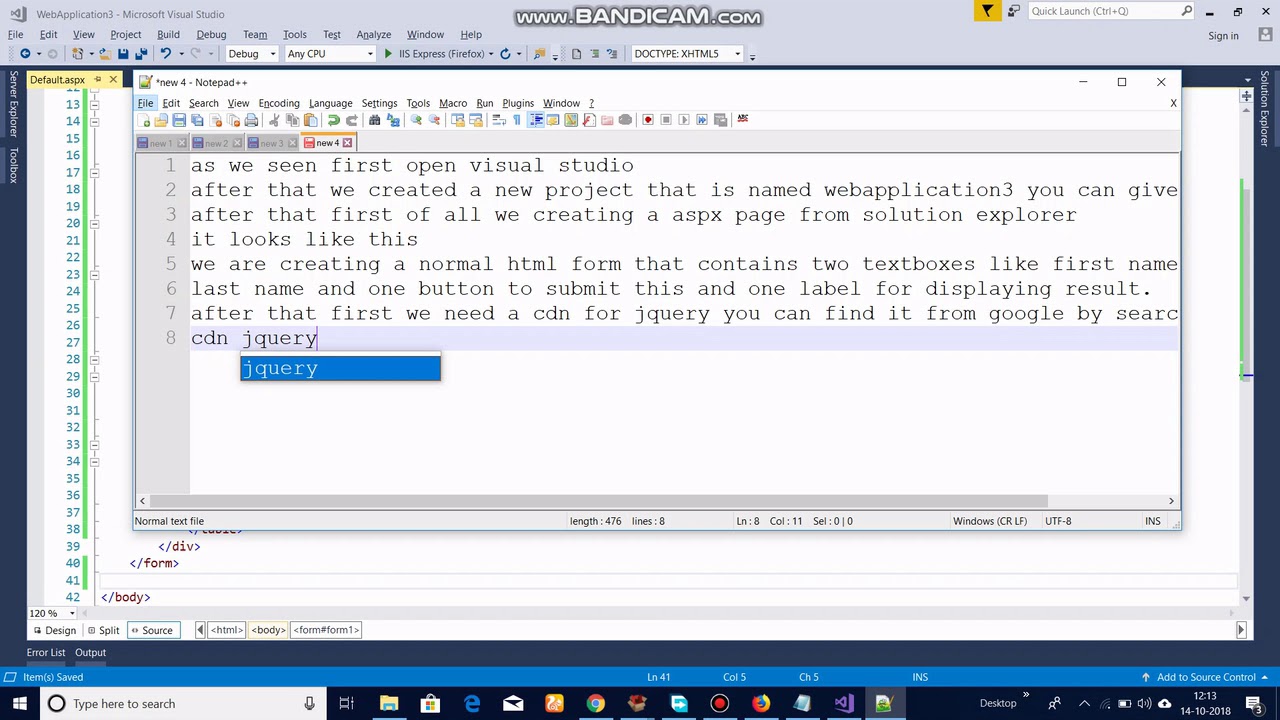Viewport: 1280px width, 720px height.
Task: Click the macro Playback icon
Action: pos(684,120)
